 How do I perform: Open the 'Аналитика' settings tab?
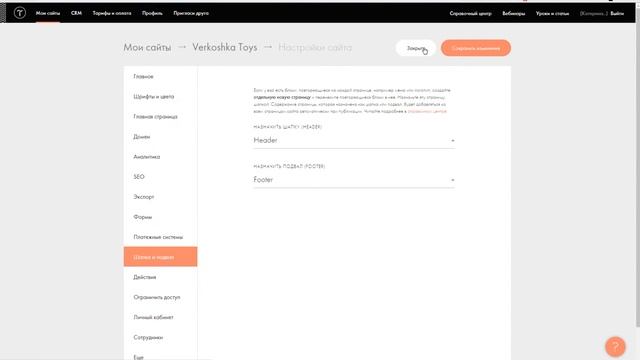coord(160,157)
